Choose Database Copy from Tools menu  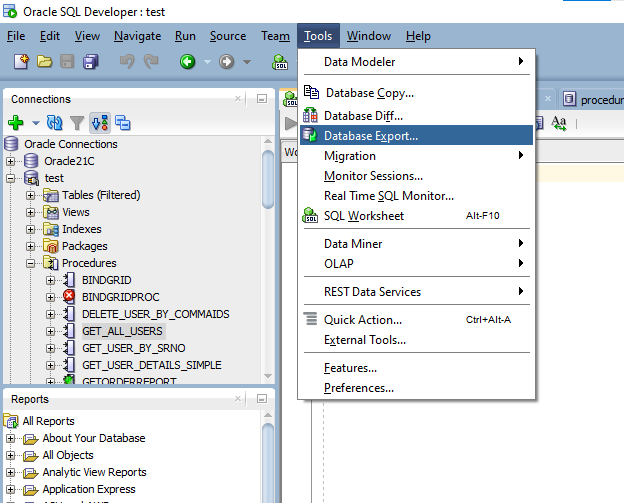click(x=416, y=93)
